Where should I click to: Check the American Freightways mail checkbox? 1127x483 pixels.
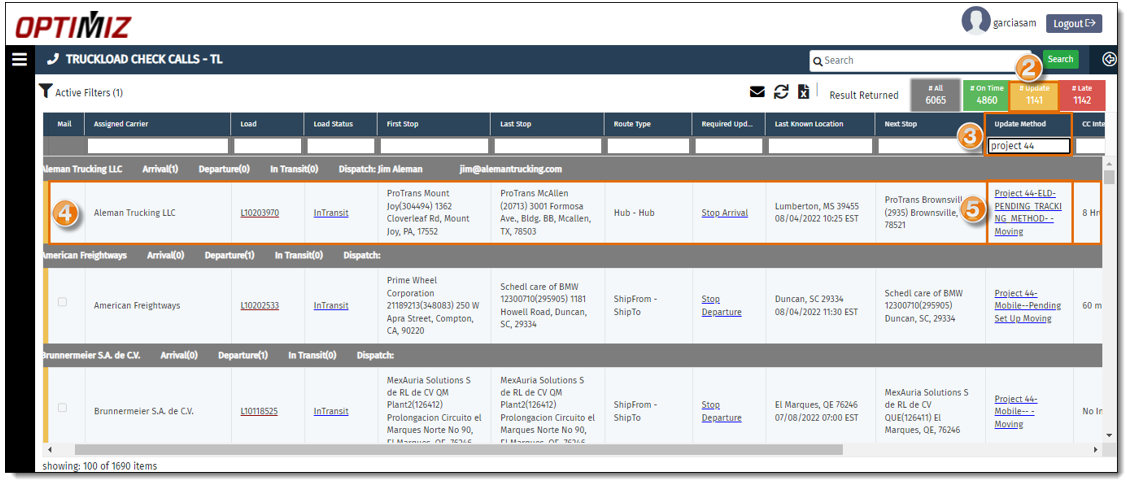(63, 302)
